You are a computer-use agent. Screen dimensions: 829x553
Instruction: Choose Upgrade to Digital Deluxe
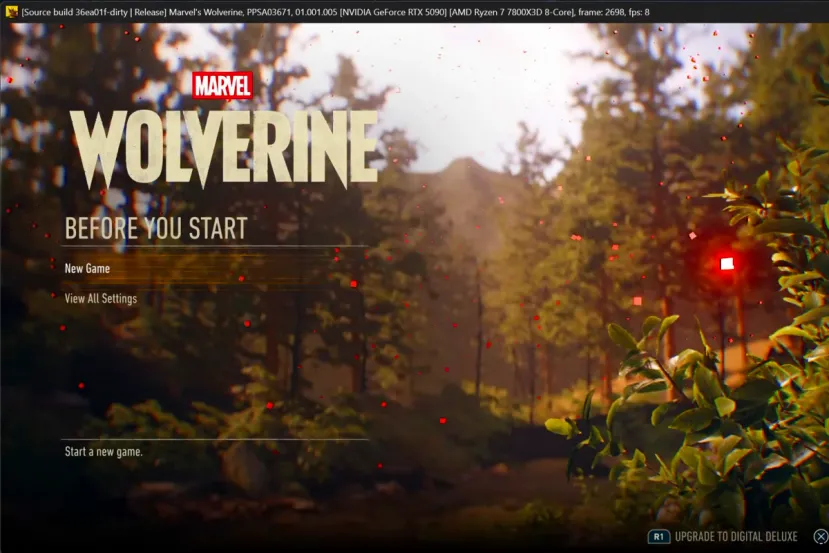pyautogui.click(x=736, y=537)
